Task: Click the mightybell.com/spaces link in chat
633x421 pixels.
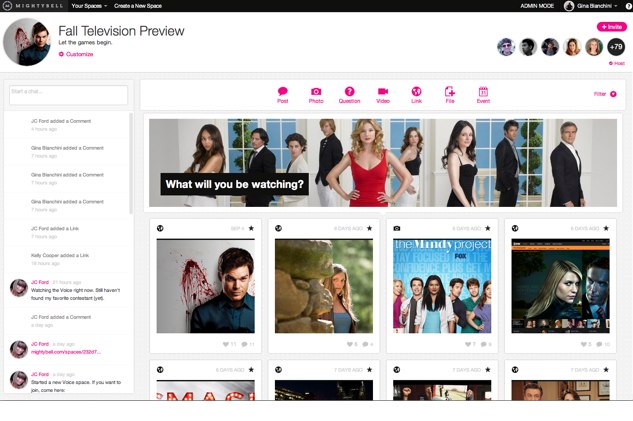Action: pyautogui.click(x=66, y=352)
